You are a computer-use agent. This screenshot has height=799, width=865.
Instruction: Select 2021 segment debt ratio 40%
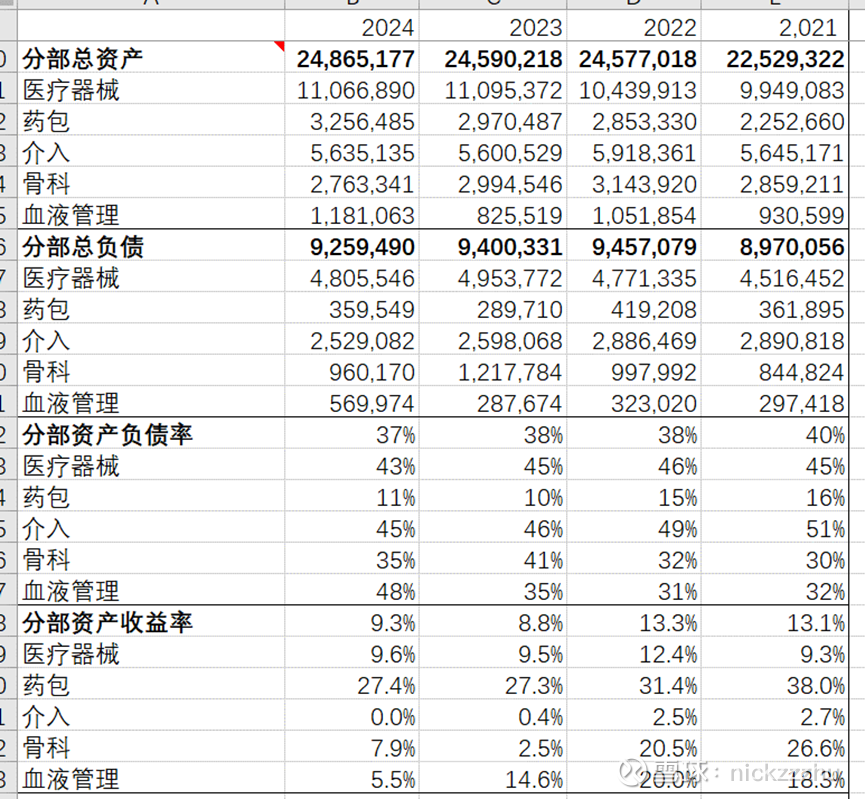774,434
